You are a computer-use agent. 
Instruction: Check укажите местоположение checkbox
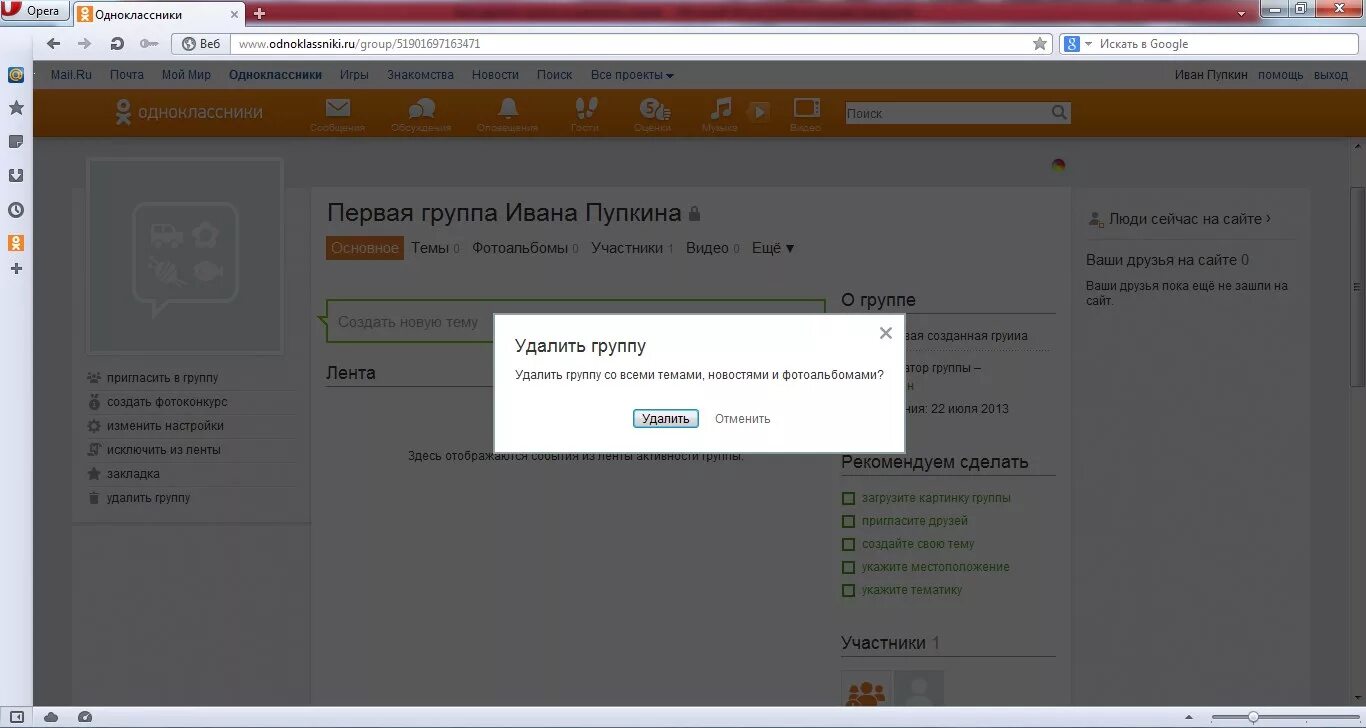coord(848,567)
